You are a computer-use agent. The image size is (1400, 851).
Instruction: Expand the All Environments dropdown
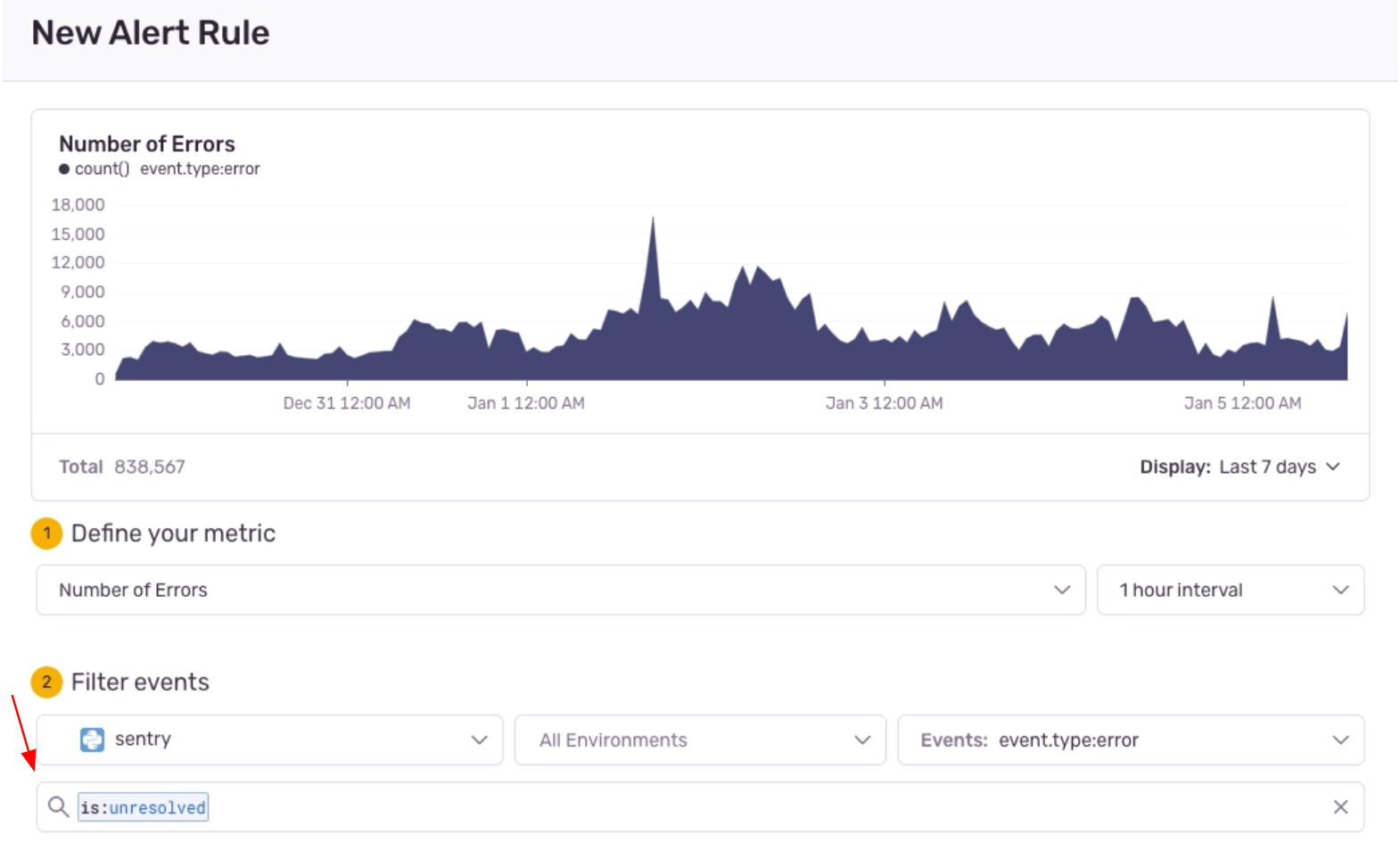(x=700, y=739)
